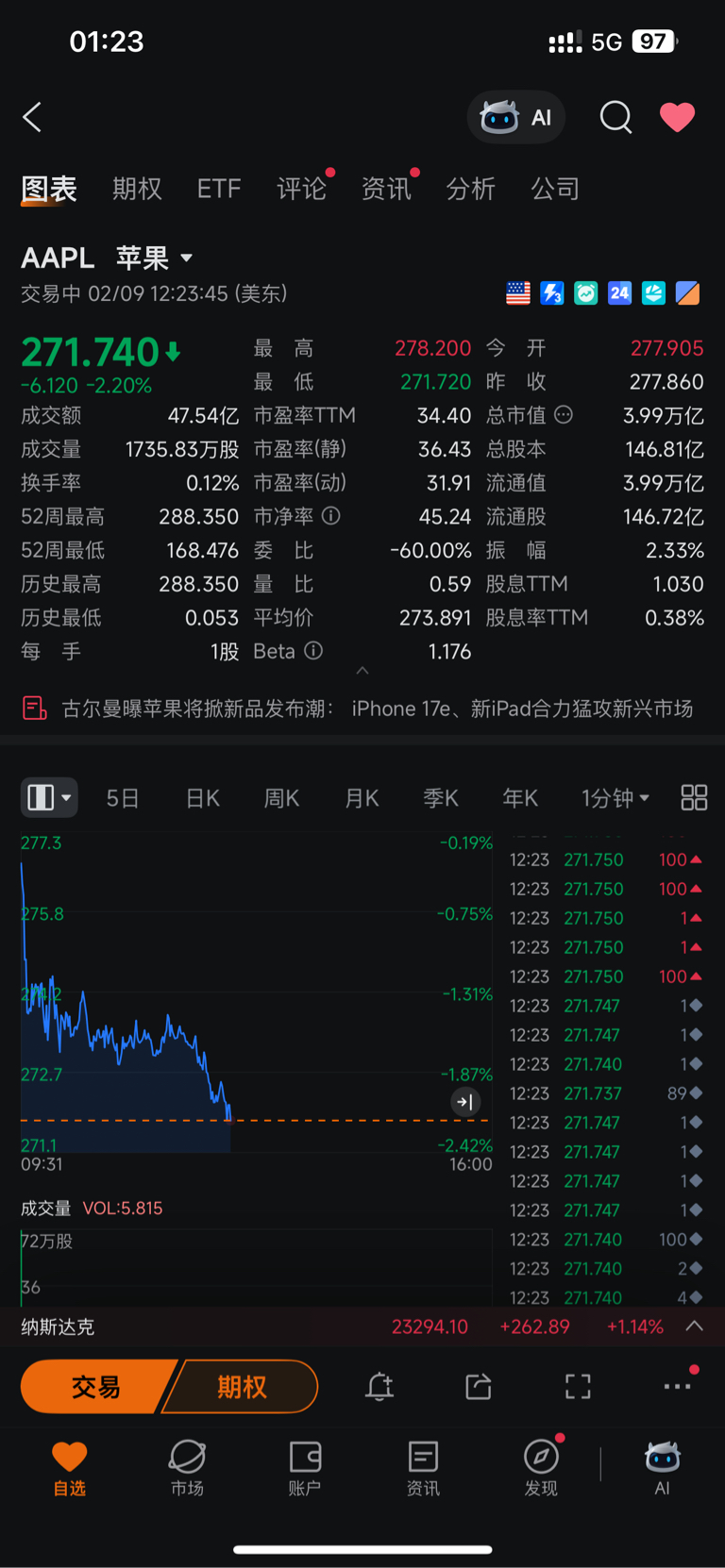Switch to the 公司 tab
The height and width of the screenshot is (1568, 725).
(x=555, y=189)
